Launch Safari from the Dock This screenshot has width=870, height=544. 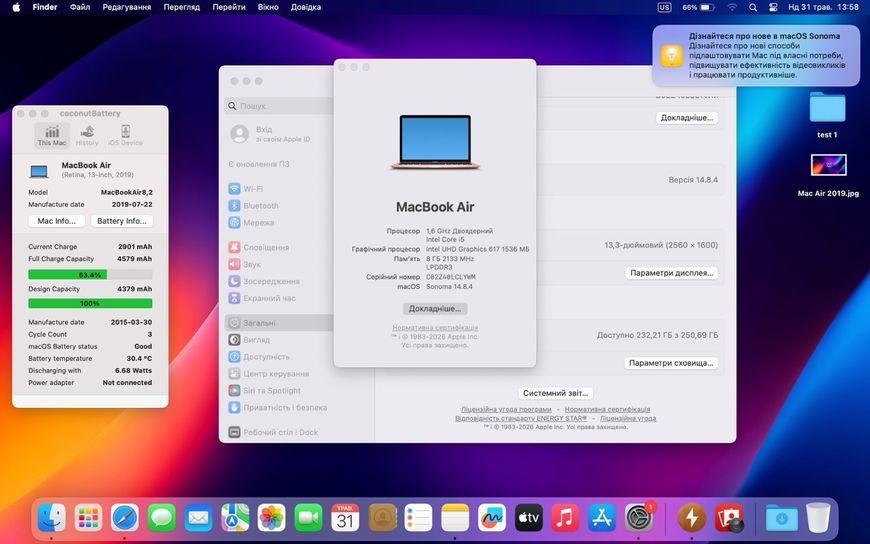click(125, 518)
